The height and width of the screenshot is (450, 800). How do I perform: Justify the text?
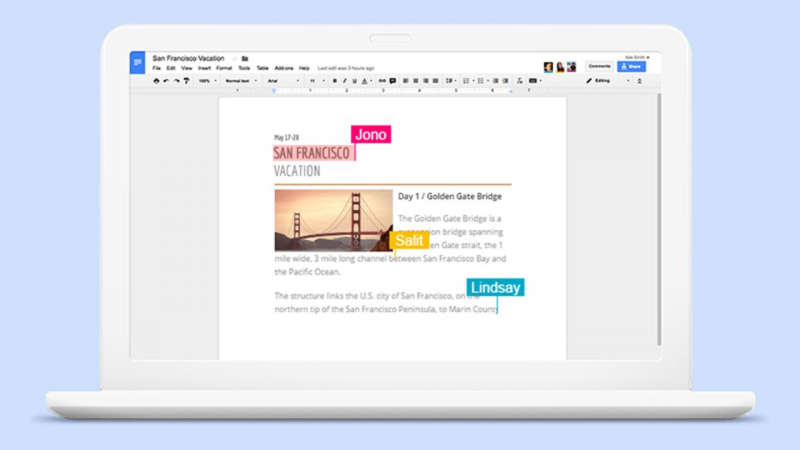(435, 81)
